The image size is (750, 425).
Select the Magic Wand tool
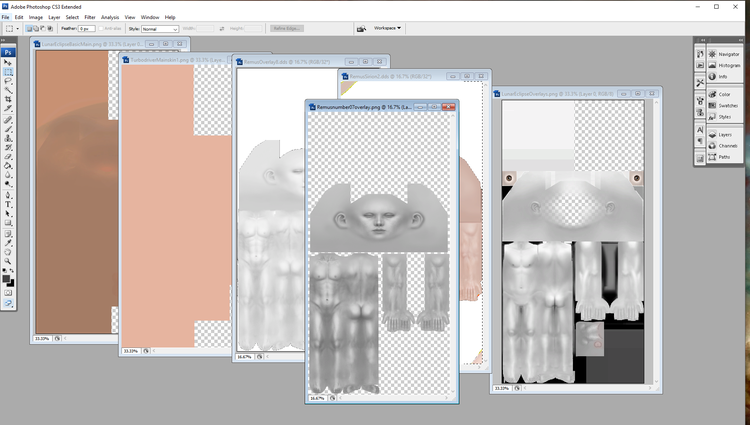click(8, 90)
